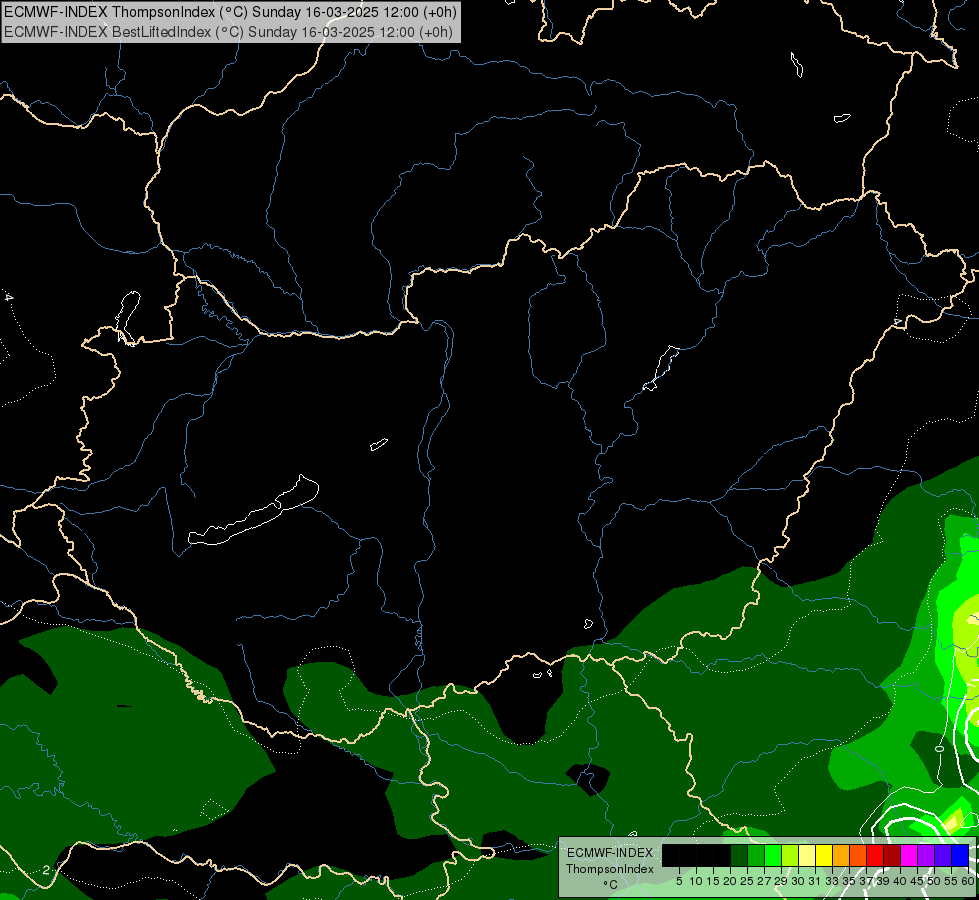Click the contour label '2' at bottom left
This screenshot has width=979, height=900.
(46, 870)
